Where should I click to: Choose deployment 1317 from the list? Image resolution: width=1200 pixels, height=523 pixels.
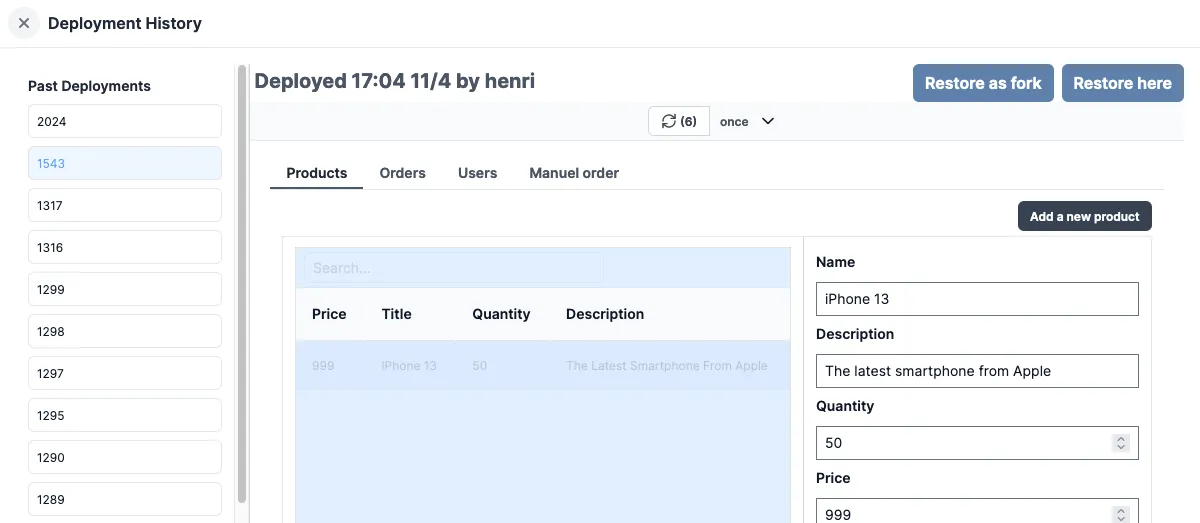[x=124, y=205]
